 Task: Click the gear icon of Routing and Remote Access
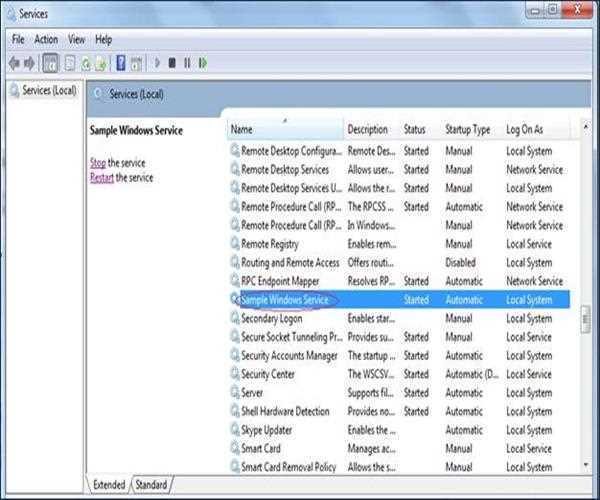click(x=235, y=262)
